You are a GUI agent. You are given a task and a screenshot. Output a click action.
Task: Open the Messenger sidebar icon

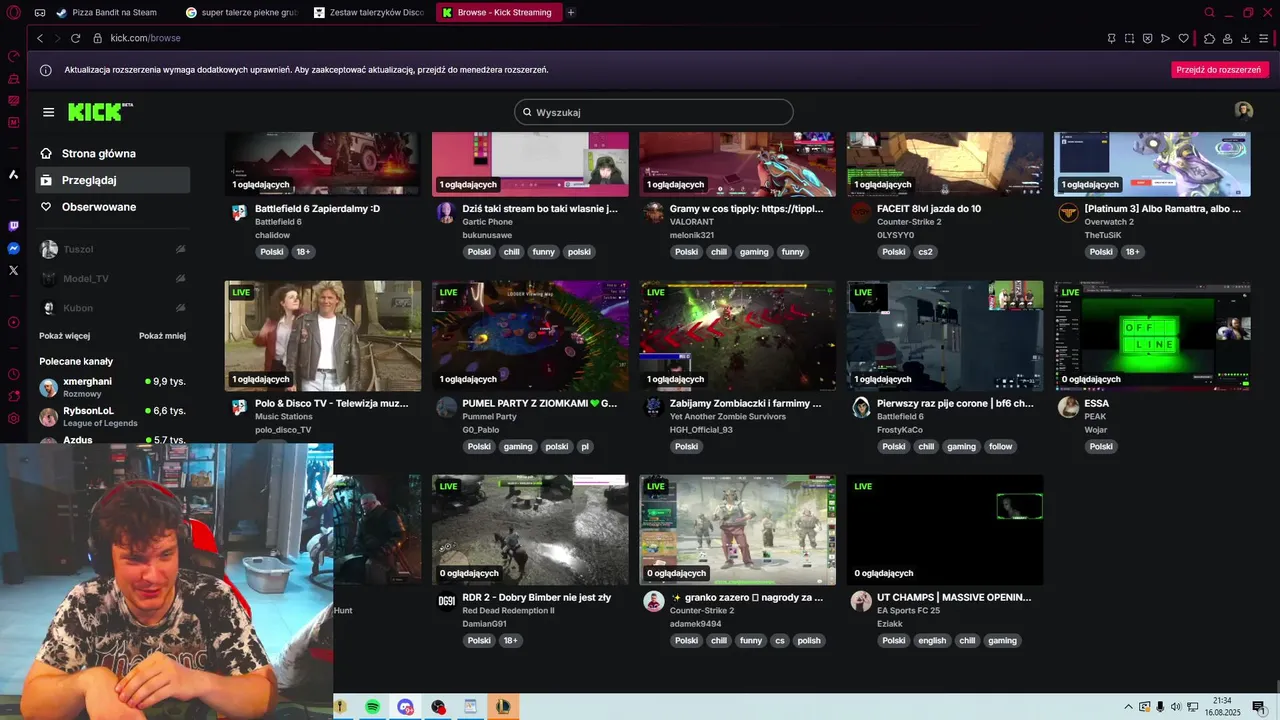(13, 248)
